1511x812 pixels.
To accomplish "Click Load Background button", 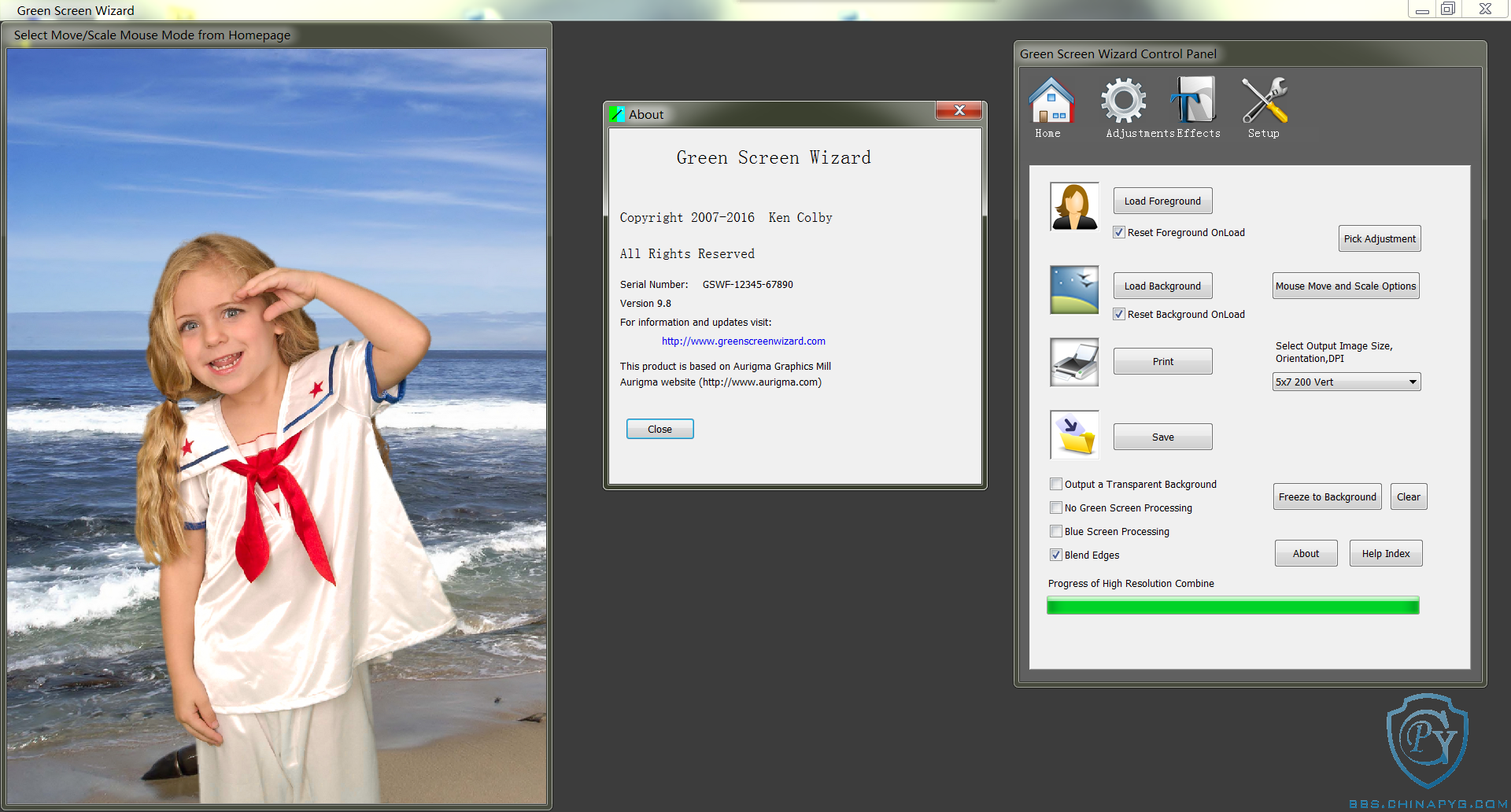I will tap(1162, 286).
